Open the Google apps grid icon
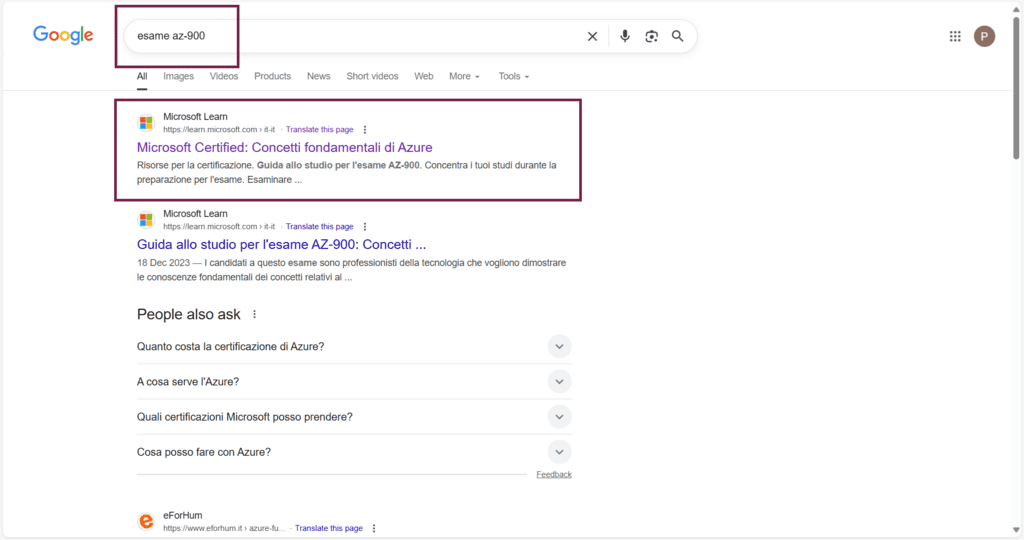The width and height of the screenshot is (1024, 540). (x=955, y=37)
